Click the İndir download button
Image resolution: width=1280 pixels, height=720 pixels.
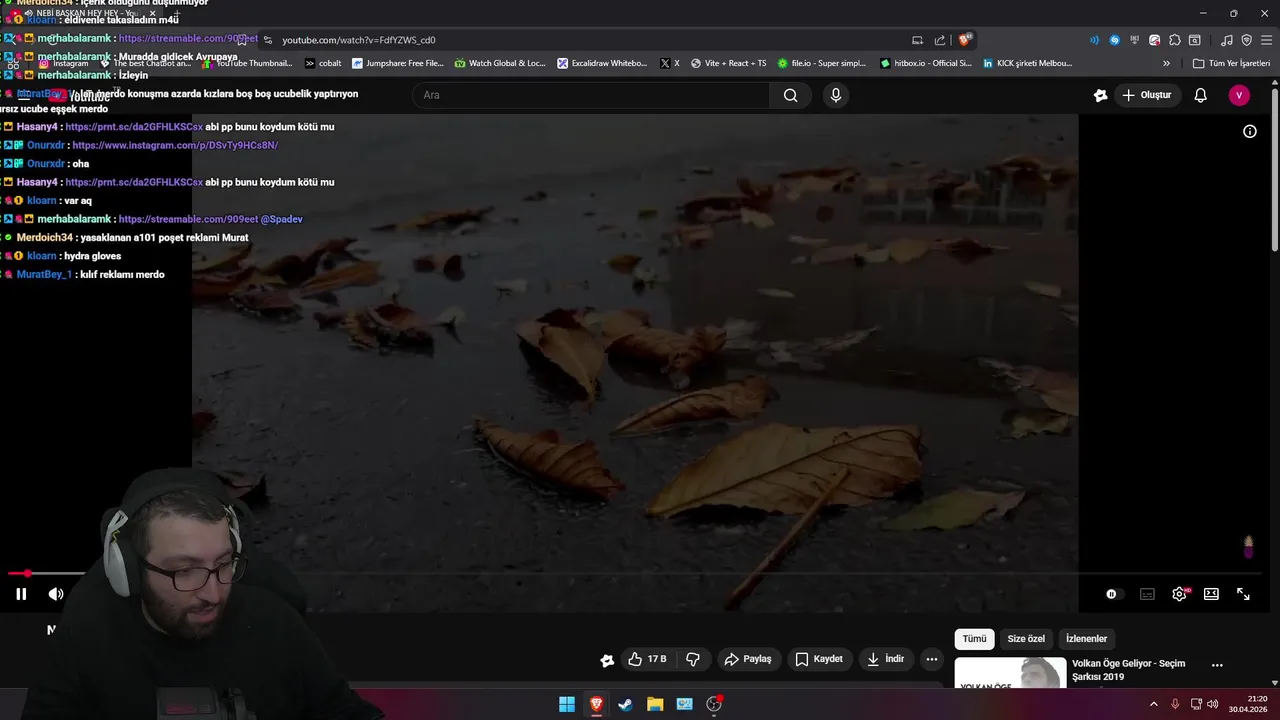pos(885,659)
